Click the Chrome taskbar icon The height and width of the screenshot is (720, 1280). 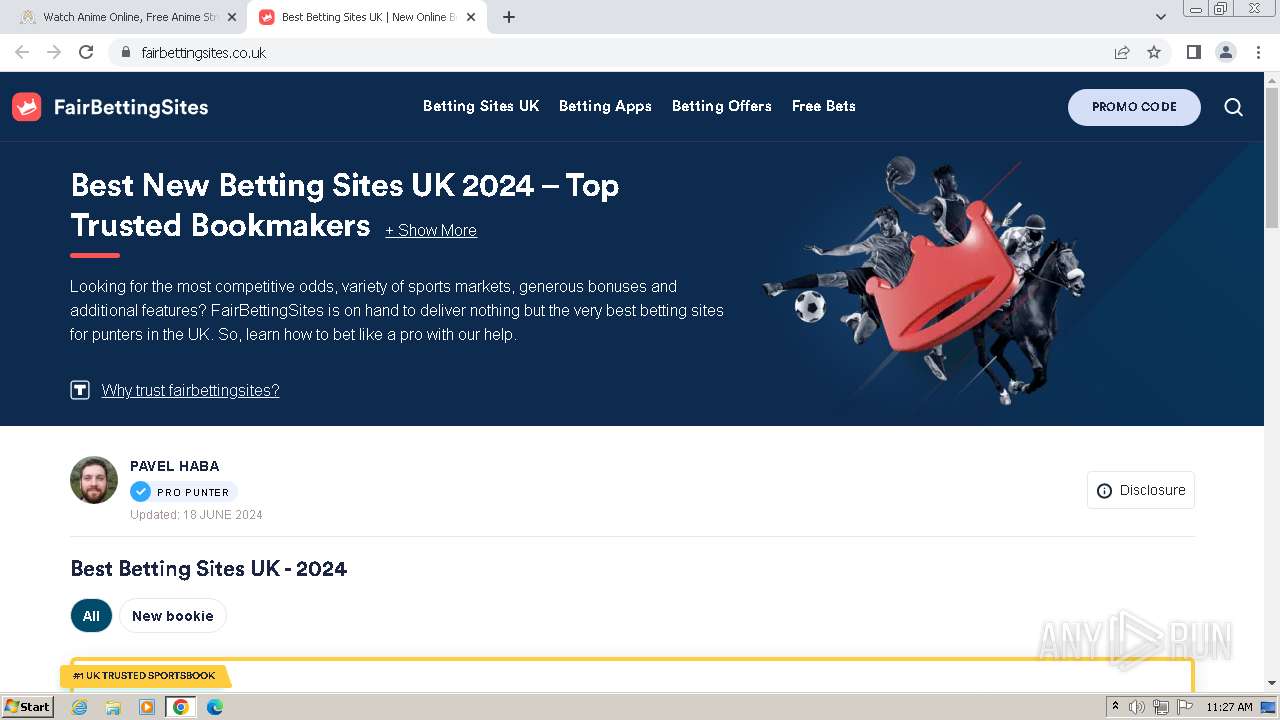(181, 707)
